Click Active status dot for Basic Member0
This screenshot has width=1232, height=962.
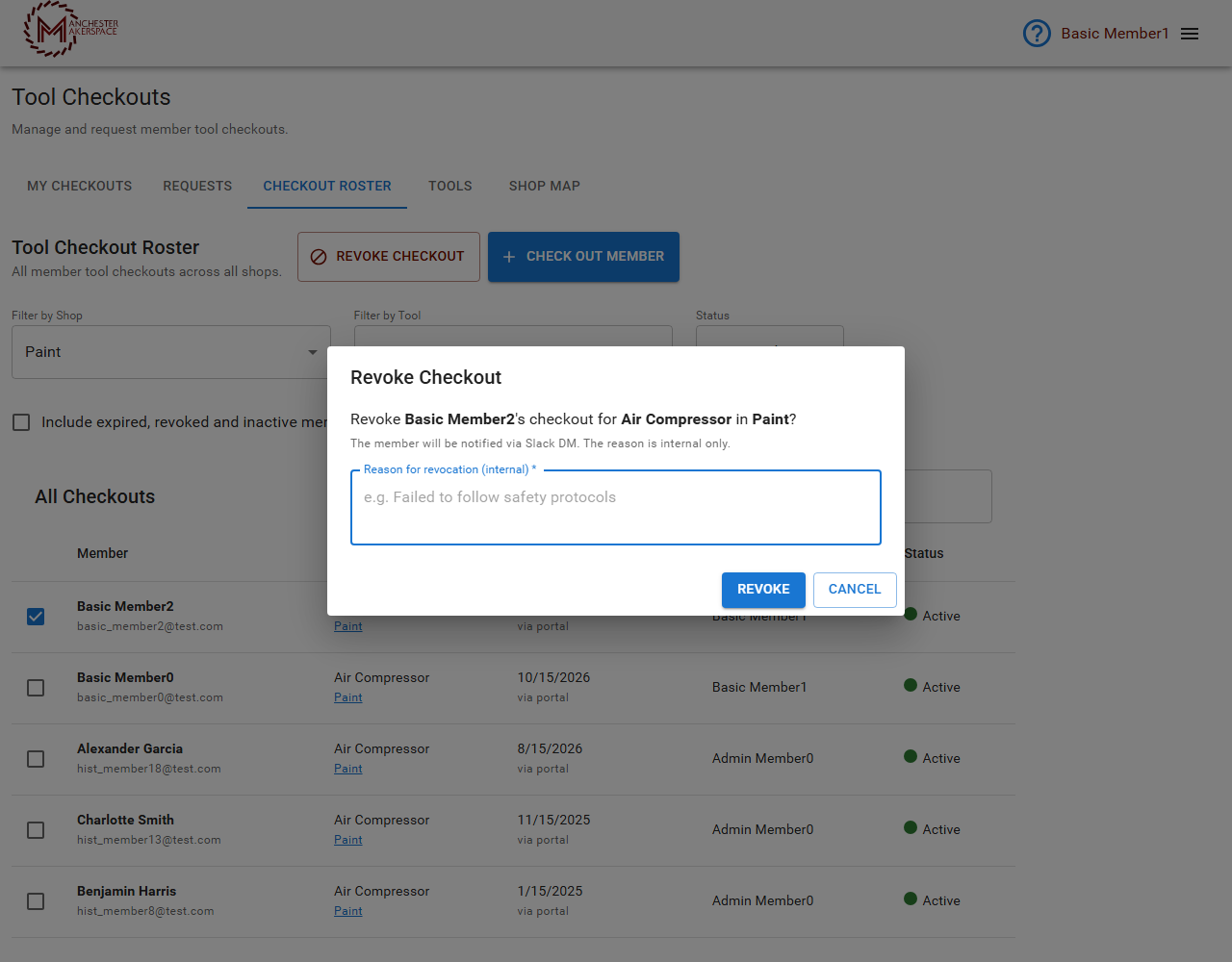[911, 686]
